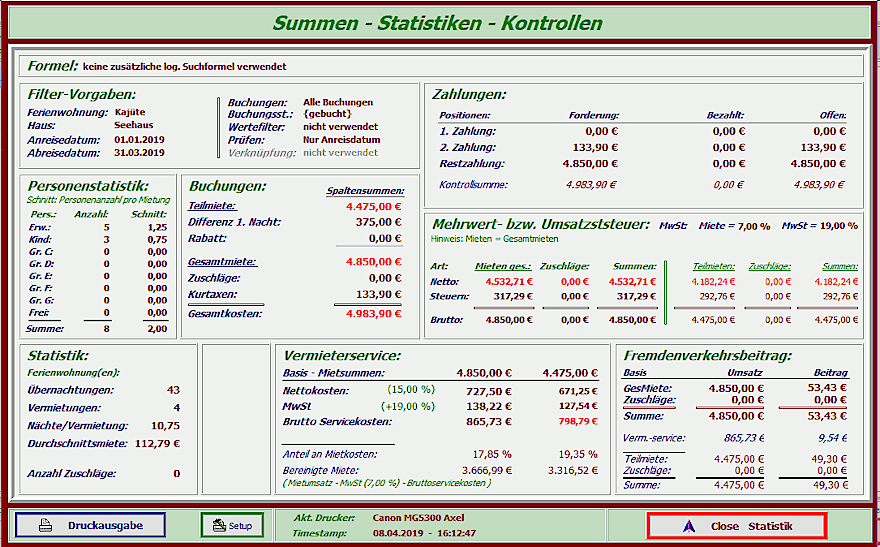Click the Brutto Servicekosten 798,79 € value
The height and width of the screenshot is (547, 880).
577,423
